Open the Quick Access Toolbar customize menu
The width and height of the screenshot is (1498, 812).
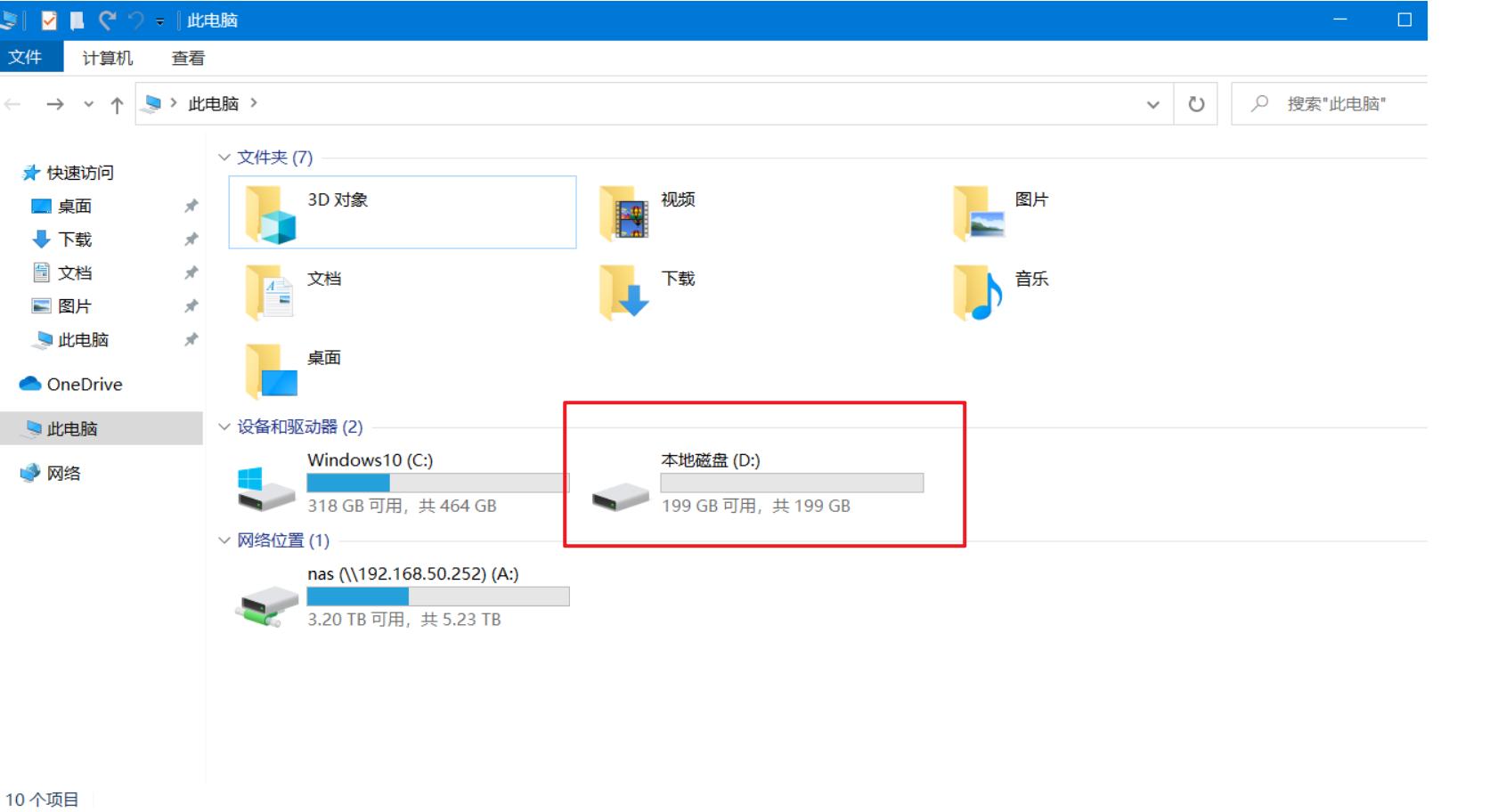coord(160,20)
